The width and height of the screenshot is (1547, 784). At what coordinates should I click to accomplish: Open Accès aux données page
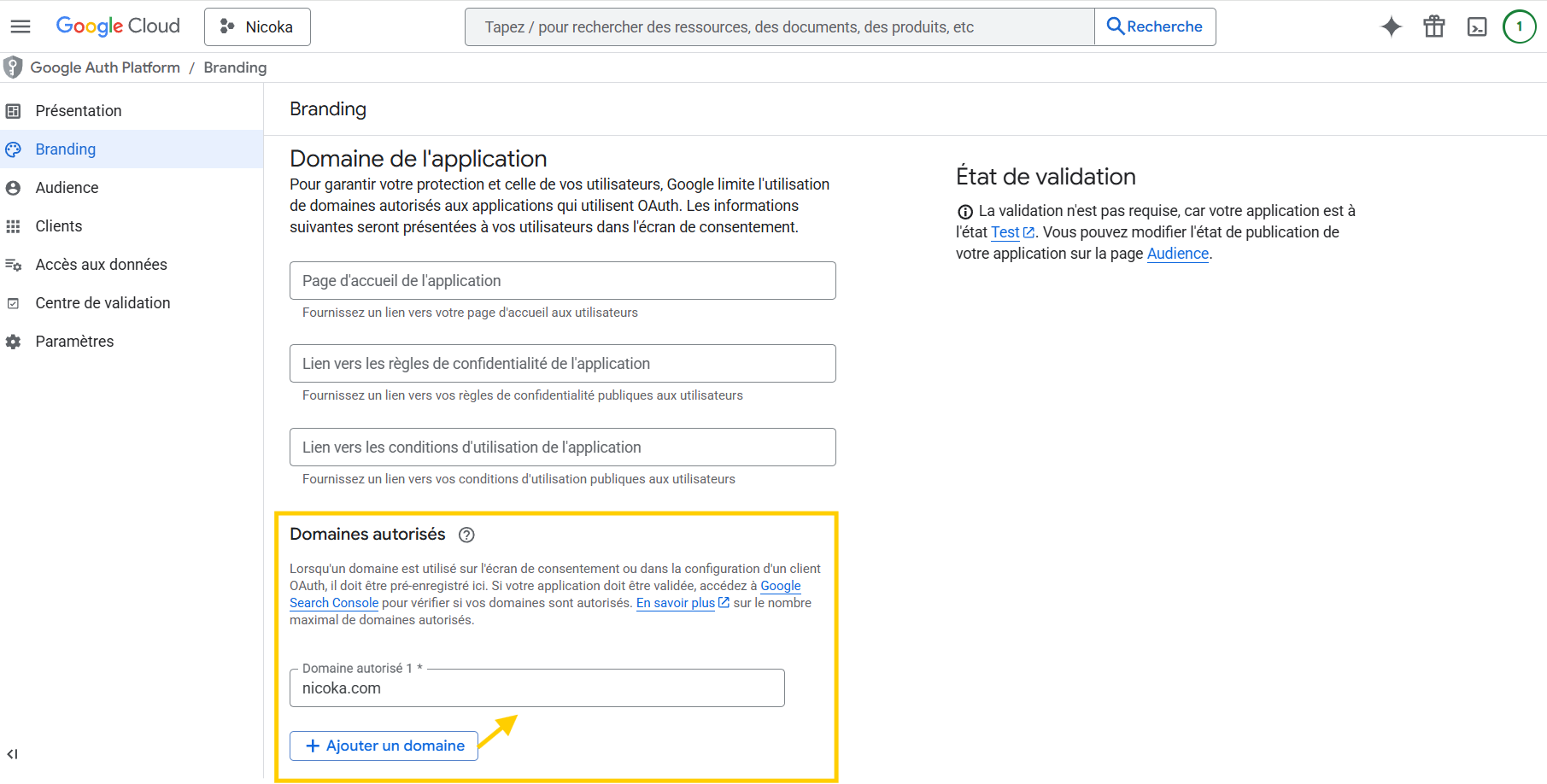101,265
